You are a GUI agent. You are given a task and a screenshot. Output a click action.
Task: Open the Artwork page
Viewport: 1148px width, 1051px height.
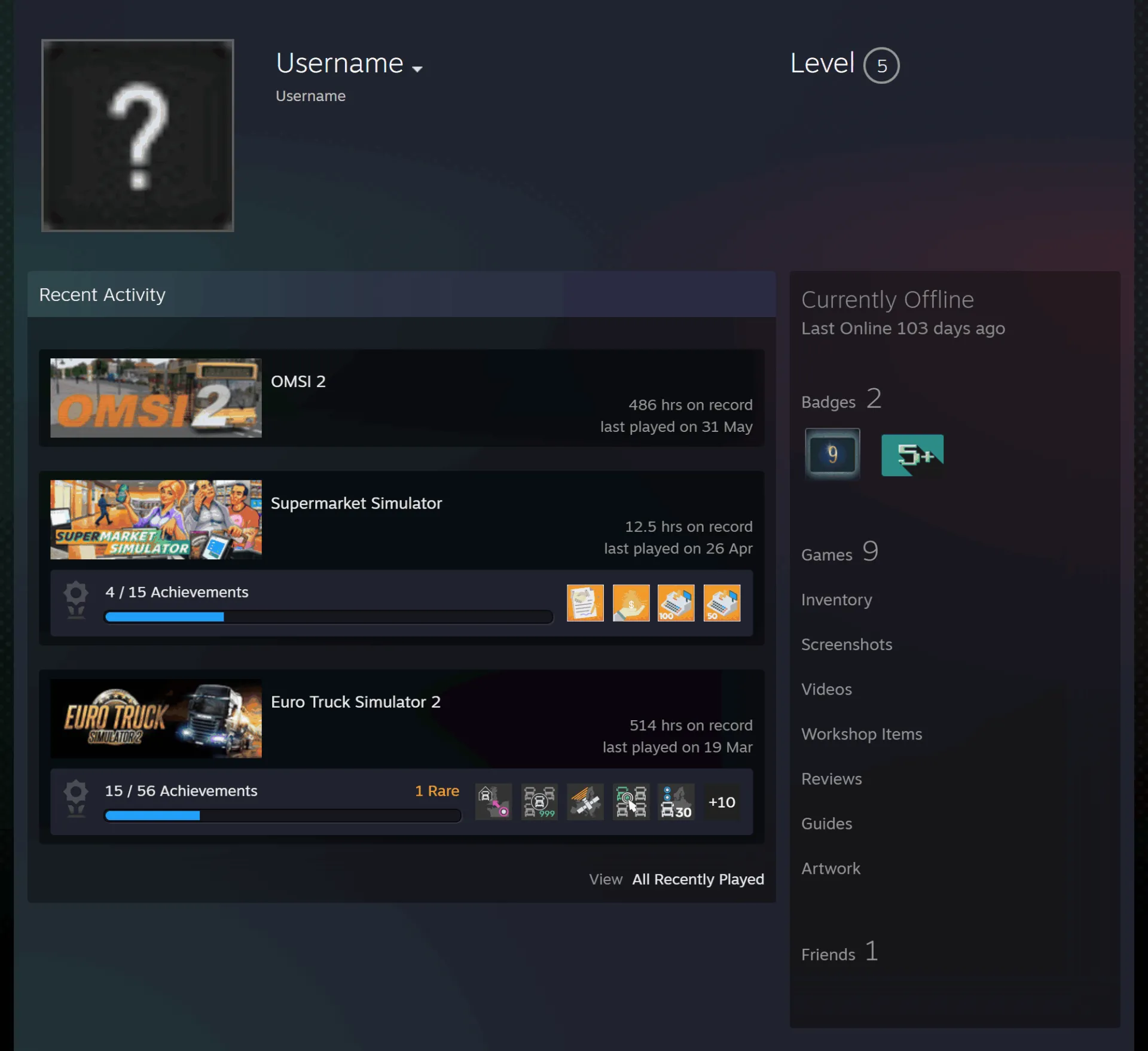point(831,869)
